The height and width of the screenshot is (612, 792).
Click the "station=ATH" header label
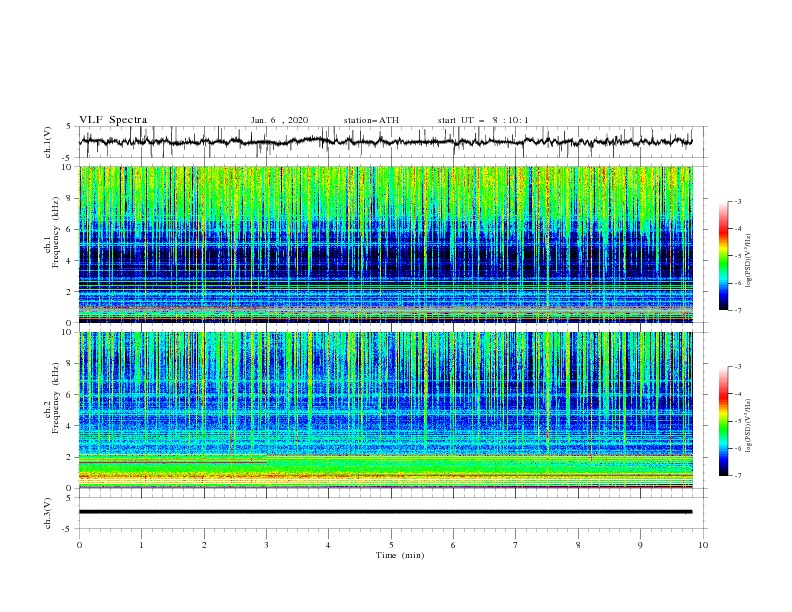click(x=371, y=120)
